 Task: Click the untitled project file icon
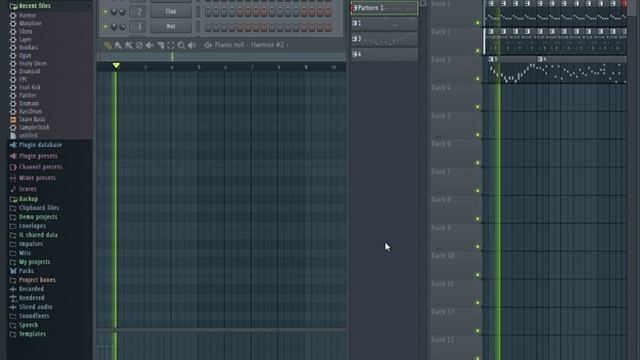coord(13,136)
